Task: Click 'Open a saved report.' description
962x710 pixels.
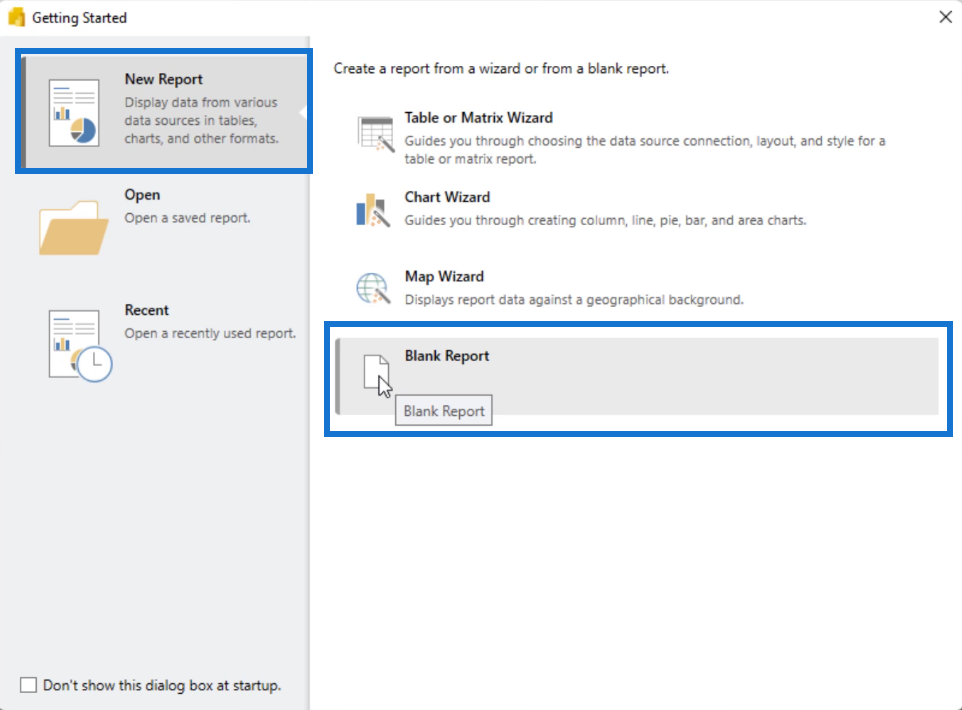Action: tap(188, 218)
